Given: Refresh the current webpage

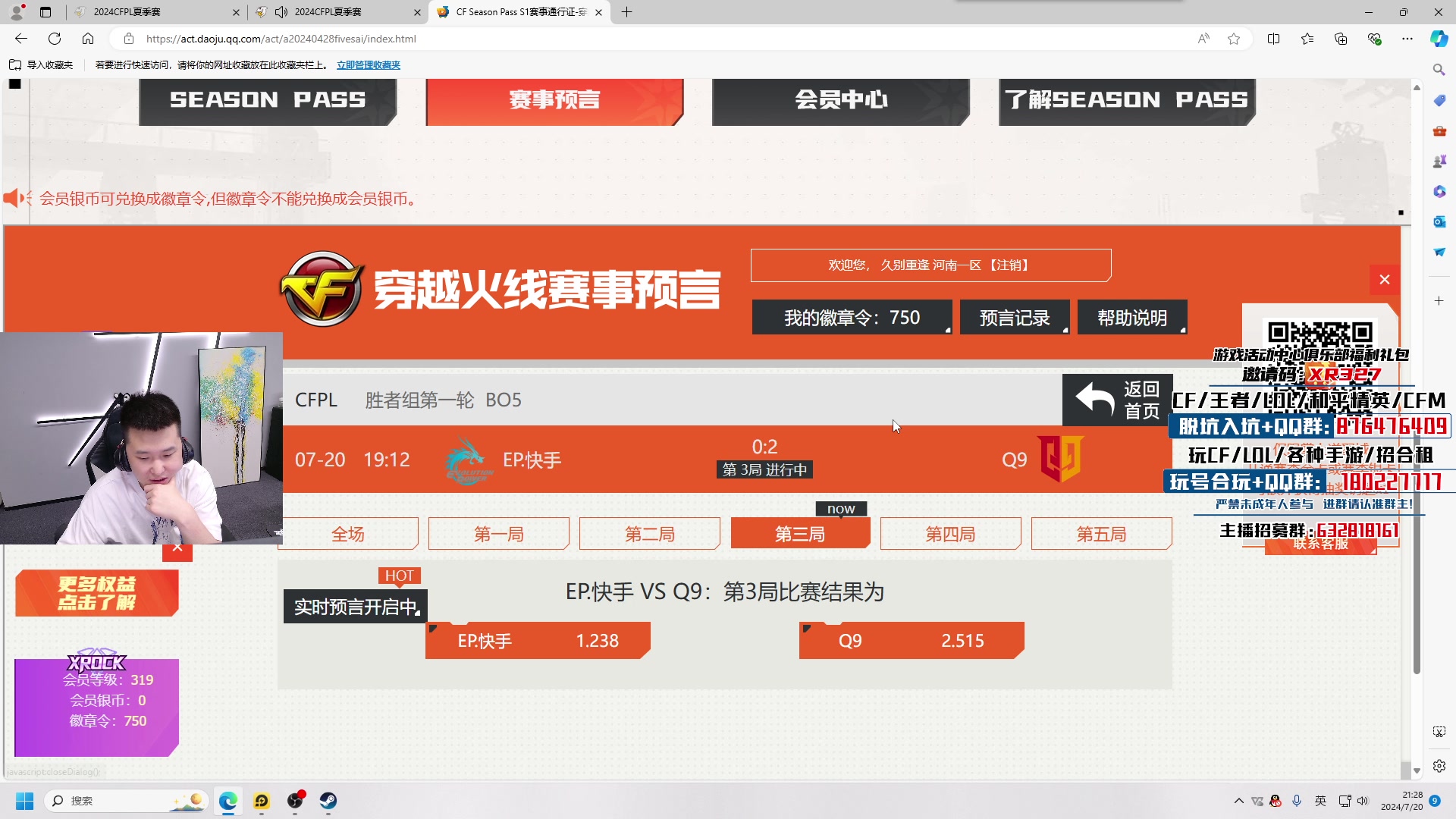Looking at the screenshot, I should pos(54,39).
